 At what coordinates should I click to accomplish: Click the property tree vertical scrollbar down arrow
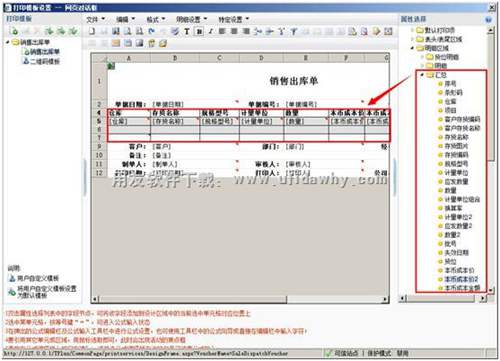click(491, 290)
